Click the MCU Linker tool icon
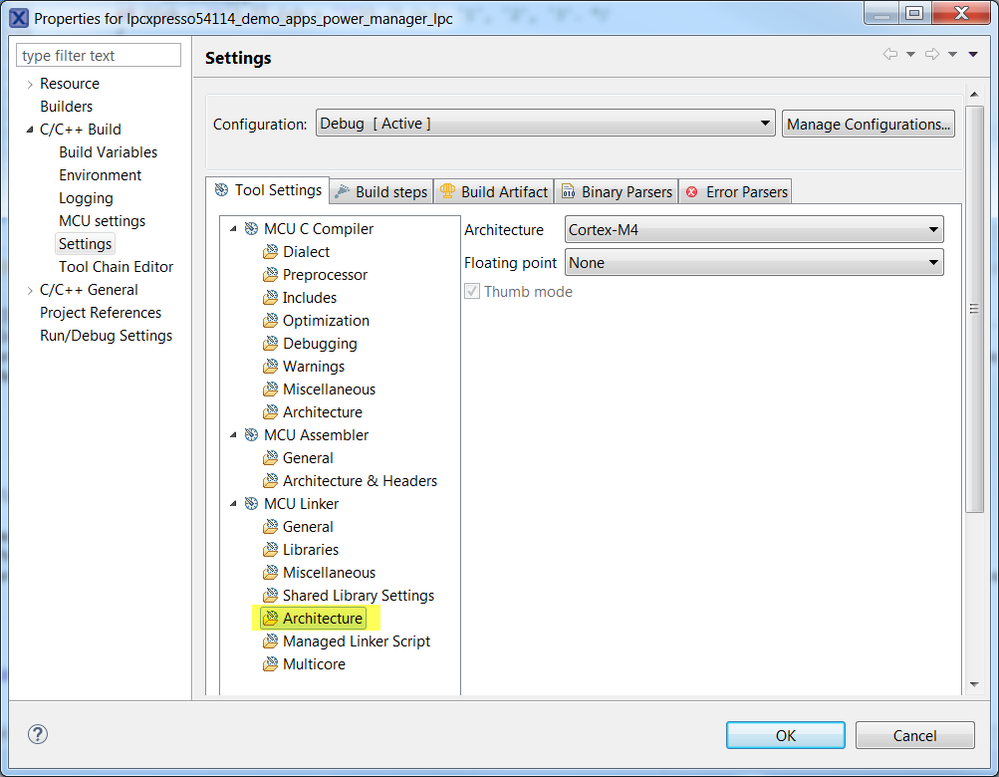The width and height of the screenshot is (999, 777). coord(252,504)
